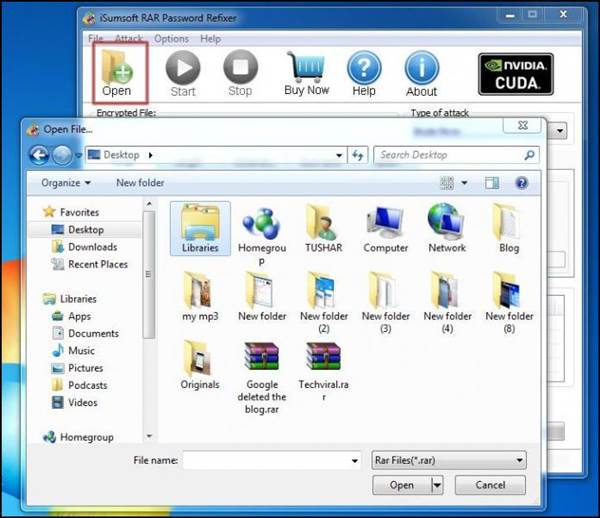
Task: Toggle the preview pane icon
Action: pyautogui.click(x=492, y=183)
